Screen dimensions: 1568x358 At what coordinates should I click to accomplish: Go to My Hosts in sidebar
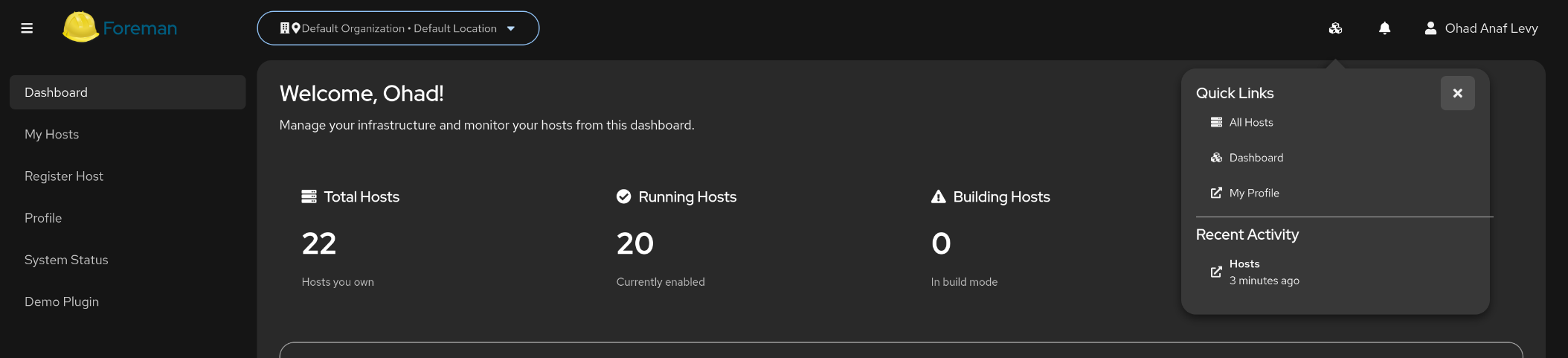[52, 134]
